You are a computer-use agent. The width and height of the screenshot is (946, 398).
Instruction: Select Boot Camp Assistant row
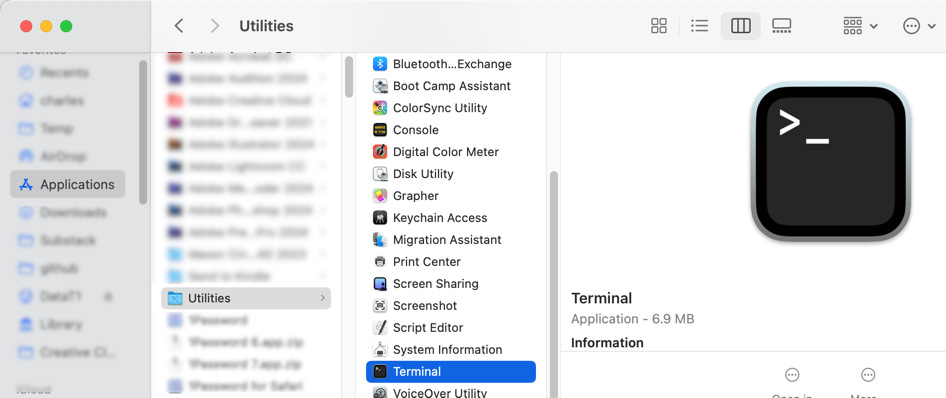(x=451, y=86)
